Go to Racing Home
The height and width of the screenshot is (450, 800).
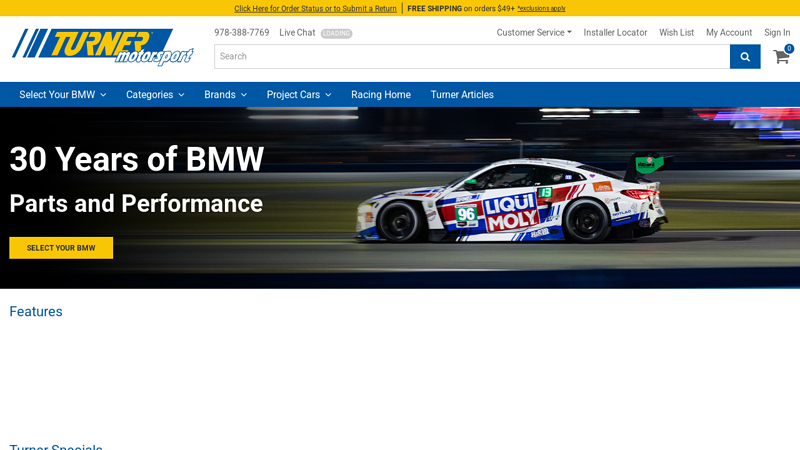click(381, 95)
